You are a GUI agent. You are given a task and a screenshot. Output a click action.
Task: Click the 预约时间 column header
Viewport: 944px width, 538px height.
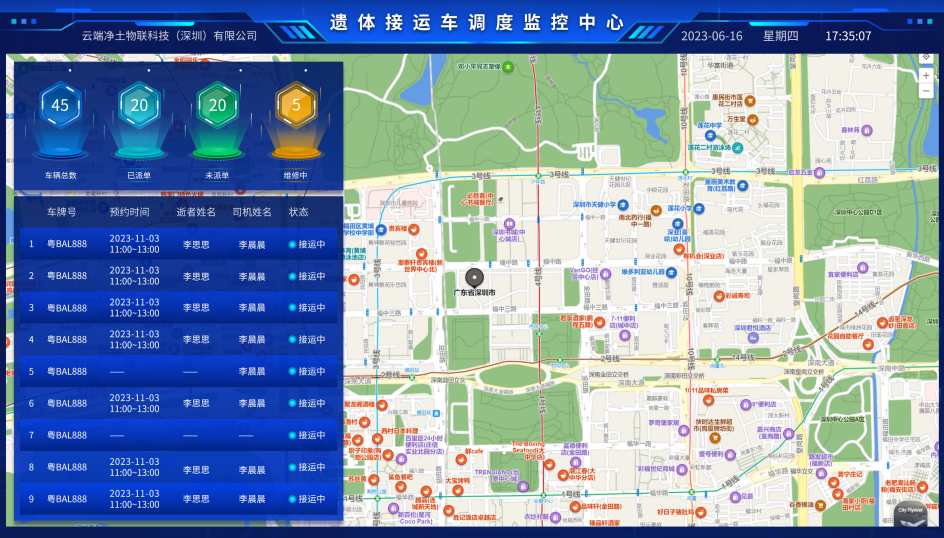(129, 212)
